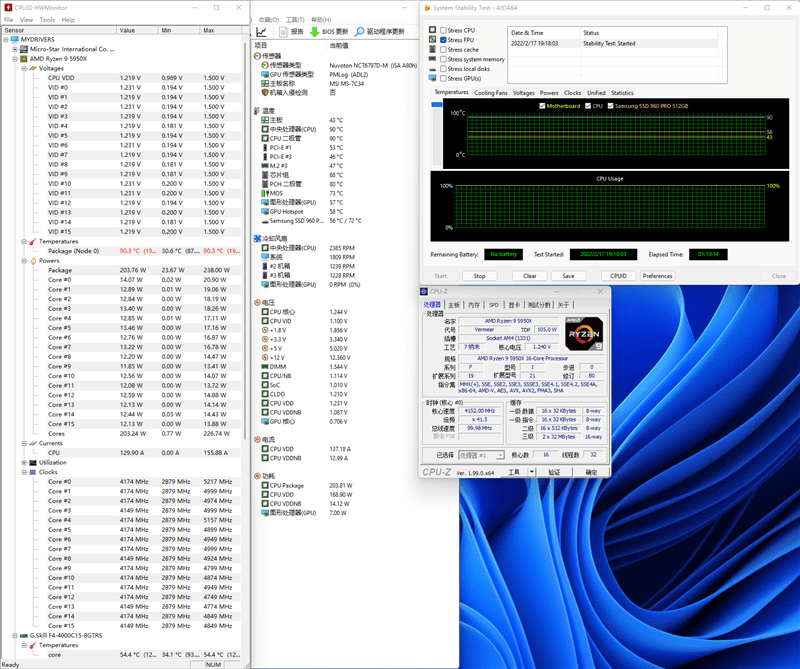The image size is (800, 669).
Task: Enable the Stress cache checkbox
Action: (443, 49)
